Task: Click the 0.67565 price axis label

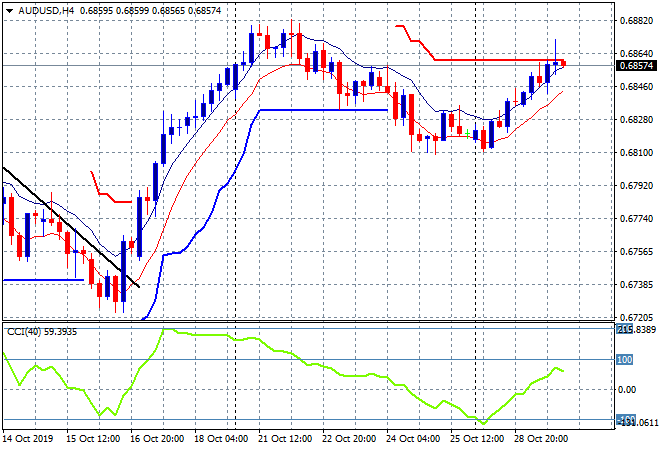Action: 636,252
